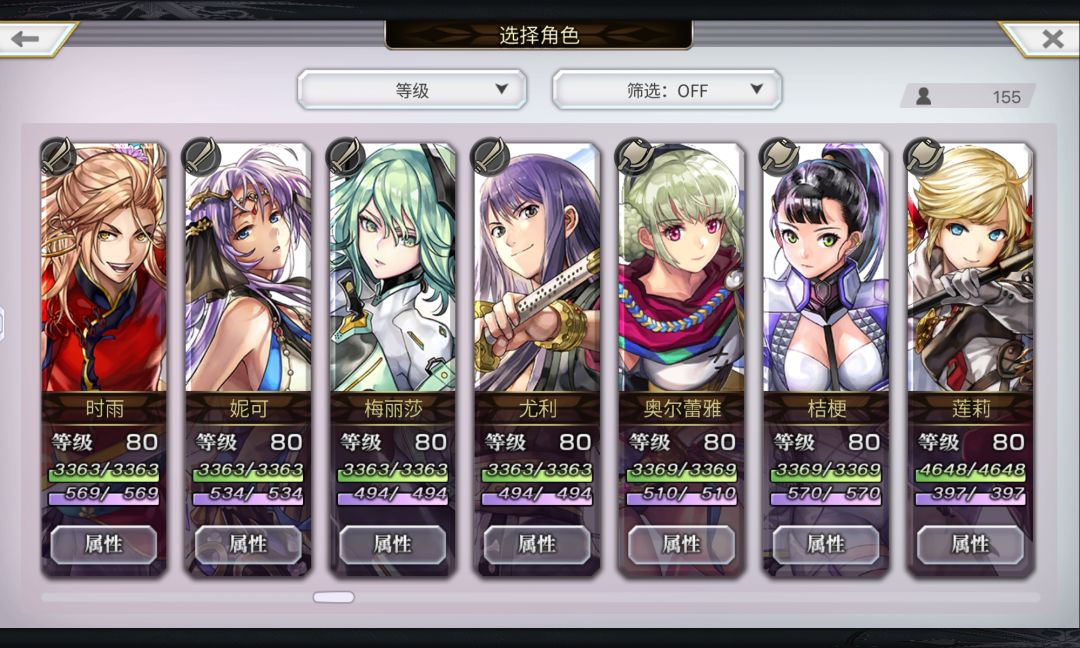Close the 选择角色 screen

[x=1052, y=39]
